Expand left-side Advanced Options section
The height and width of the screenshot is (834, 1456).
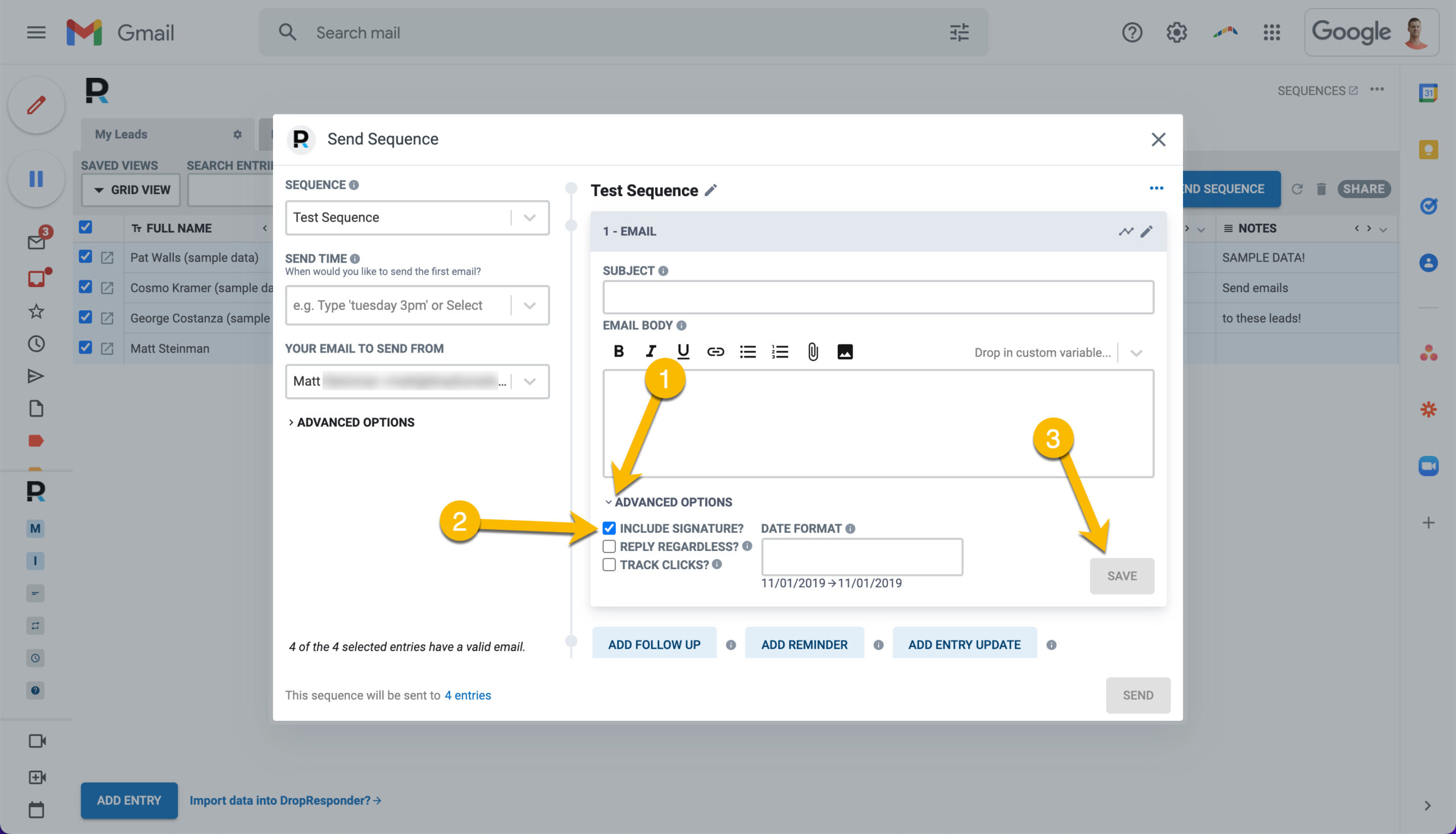coord(351,422)
